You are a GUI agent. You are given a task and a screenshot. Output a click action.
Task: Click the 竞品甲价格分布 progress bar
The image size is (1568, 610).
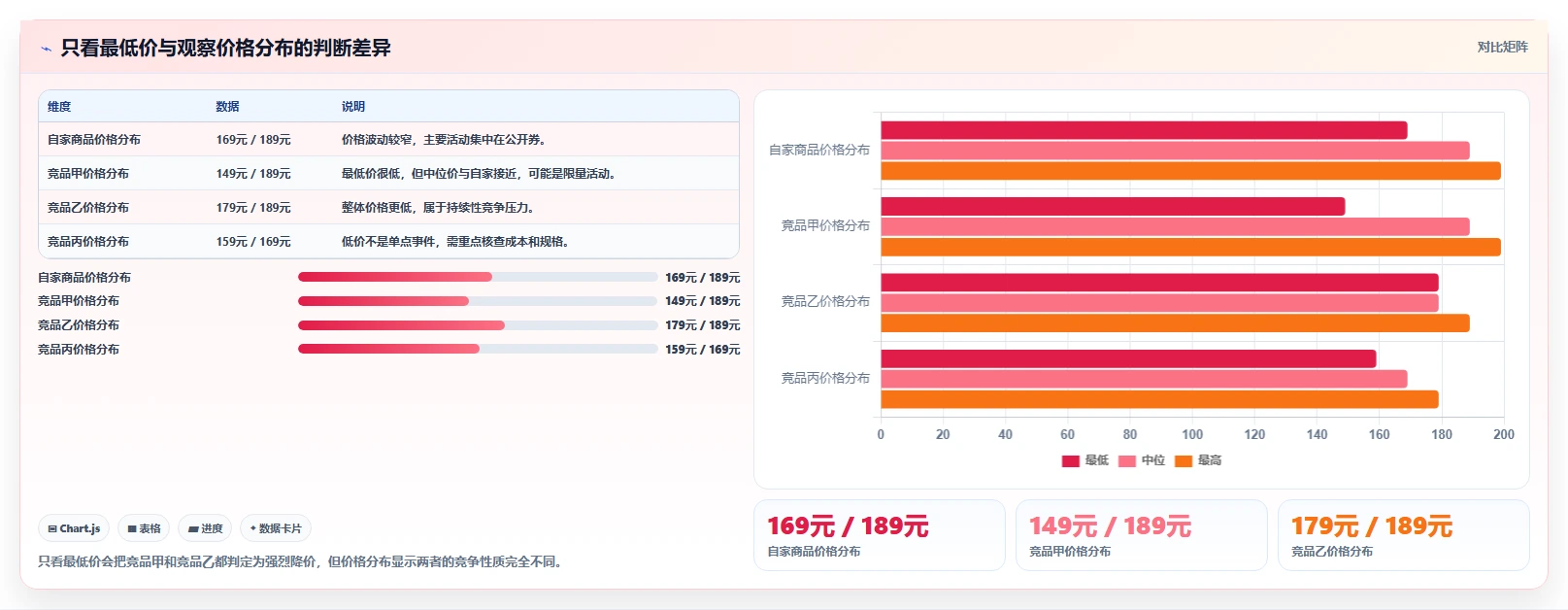pos(478,301)
